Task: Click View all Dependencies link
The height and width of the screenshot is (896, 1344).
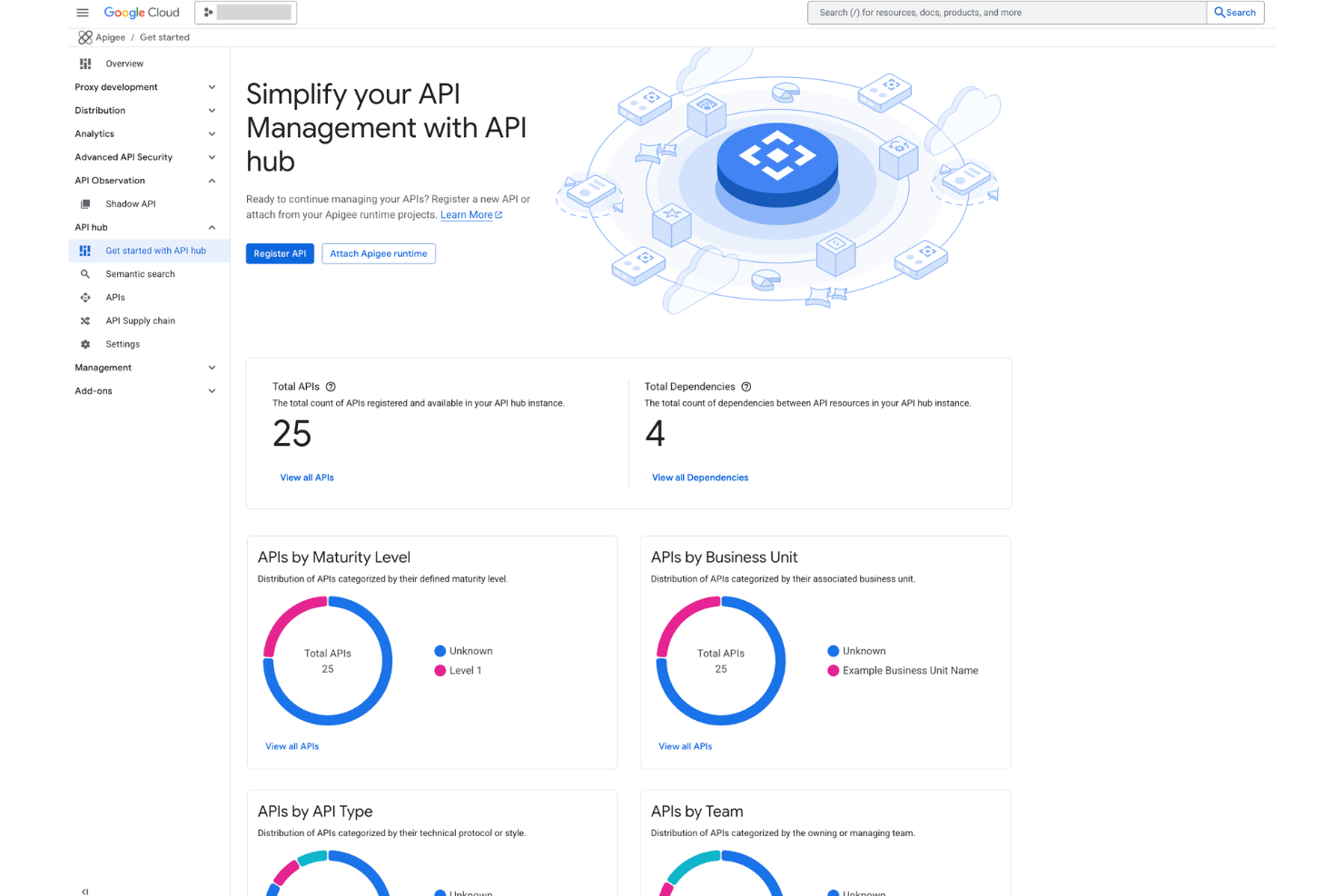Action: pos(700,478)
